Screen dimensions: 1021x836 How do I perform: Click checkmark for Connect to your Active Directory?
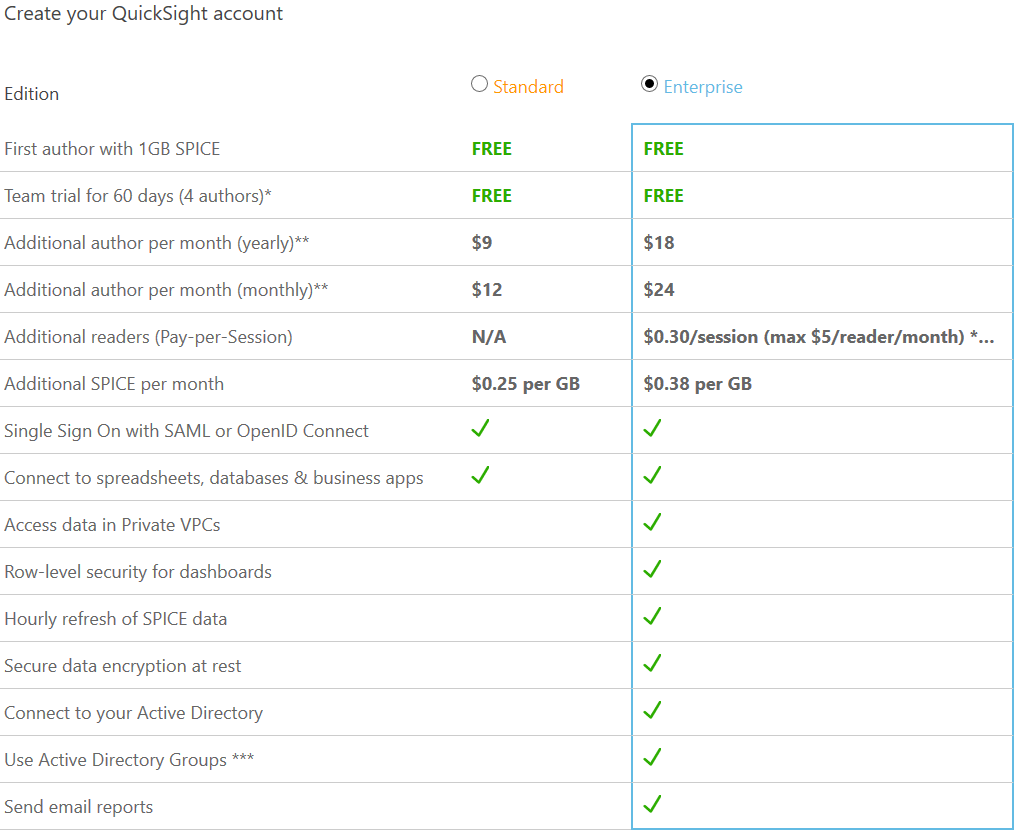coord(652,710)
